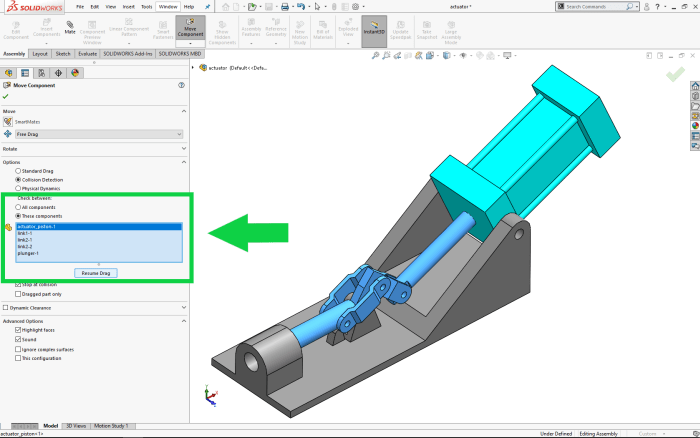Click the user login icon
Image resolution: width=700 pixels, height=438 pixels.
(646, 7)
